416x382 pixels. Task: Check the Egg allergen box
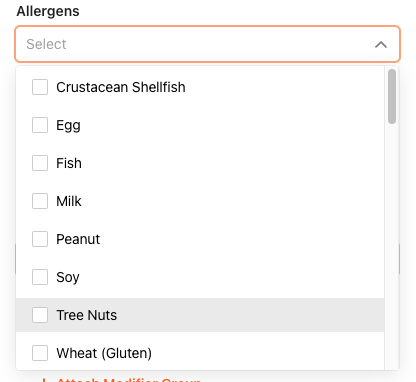click(x=40, y=125)
